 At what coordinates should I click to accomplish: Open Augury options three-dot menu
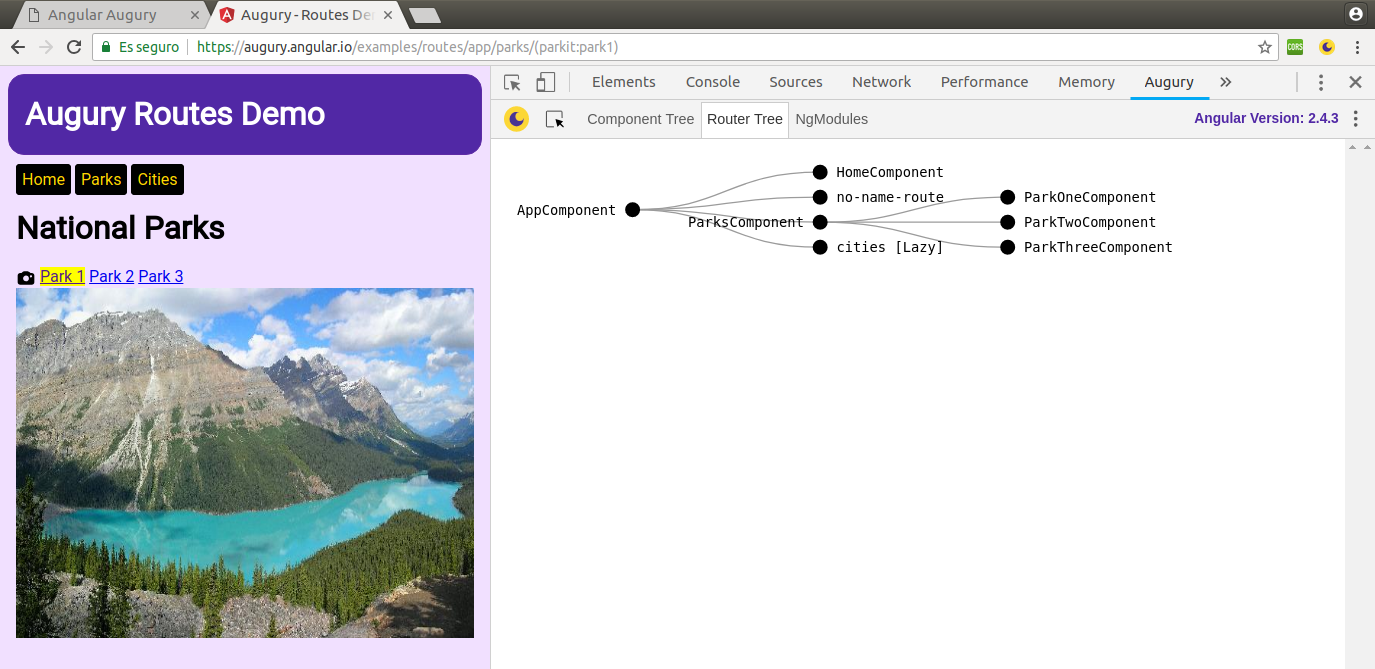1355,119
